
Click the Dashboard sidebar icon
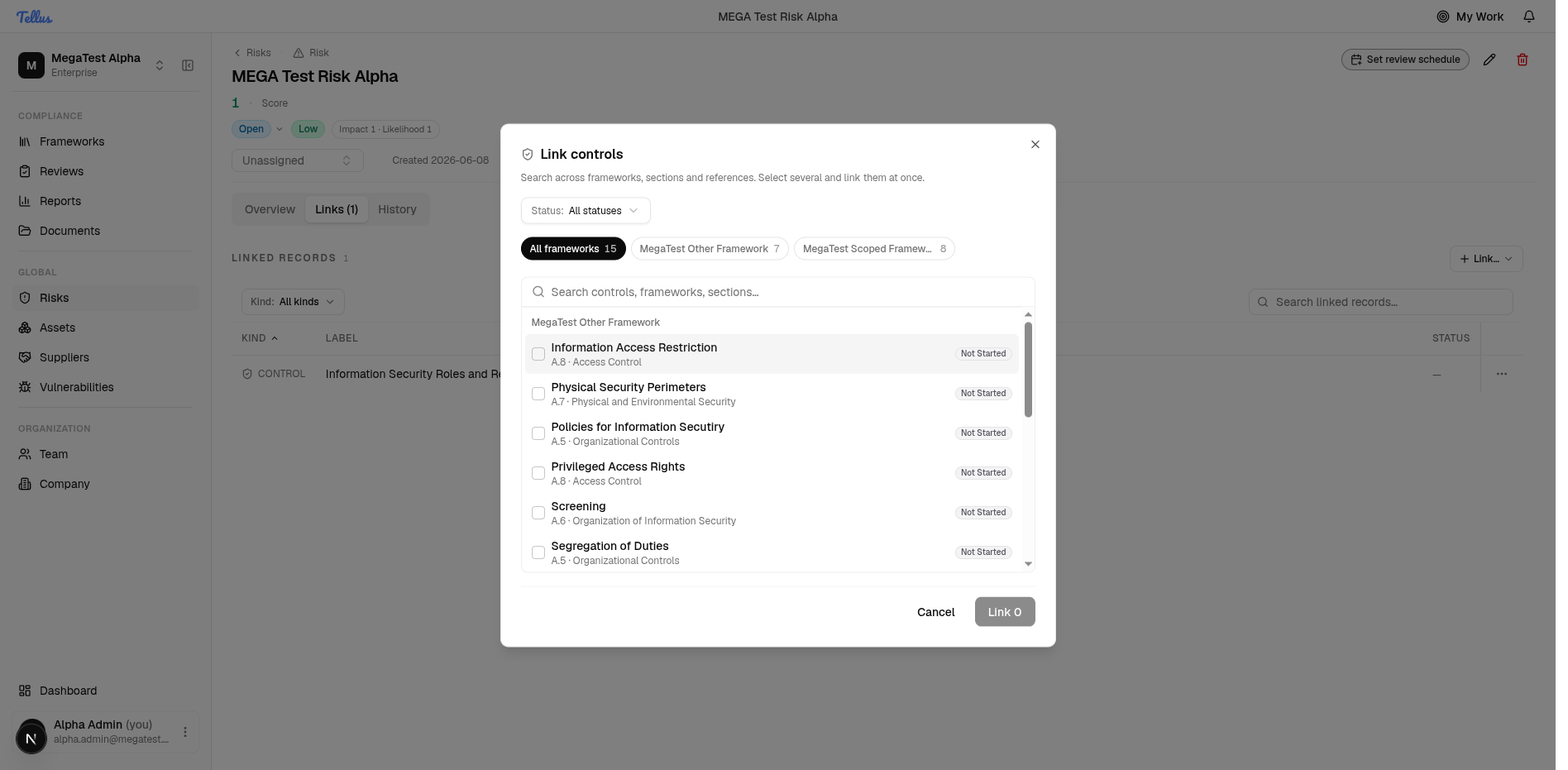pos(25,691)
